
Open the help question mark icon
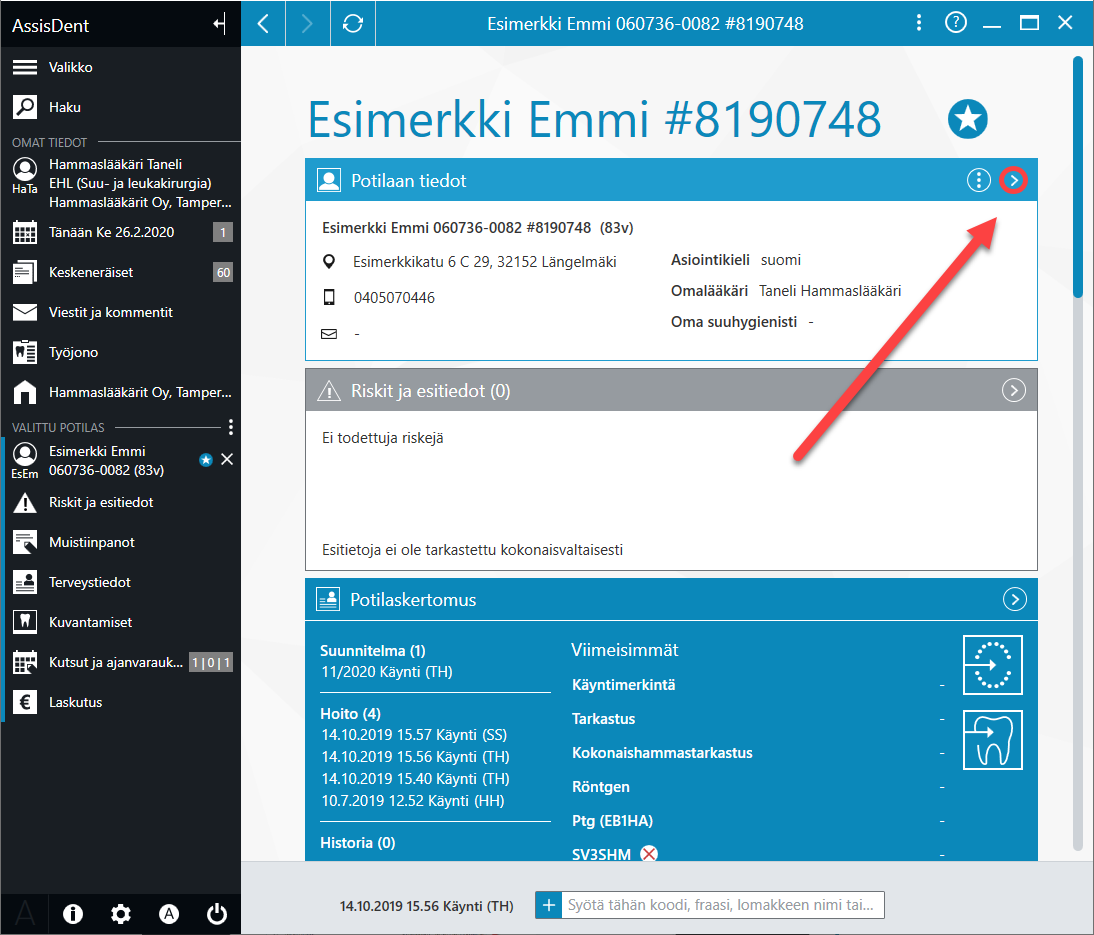956,23
